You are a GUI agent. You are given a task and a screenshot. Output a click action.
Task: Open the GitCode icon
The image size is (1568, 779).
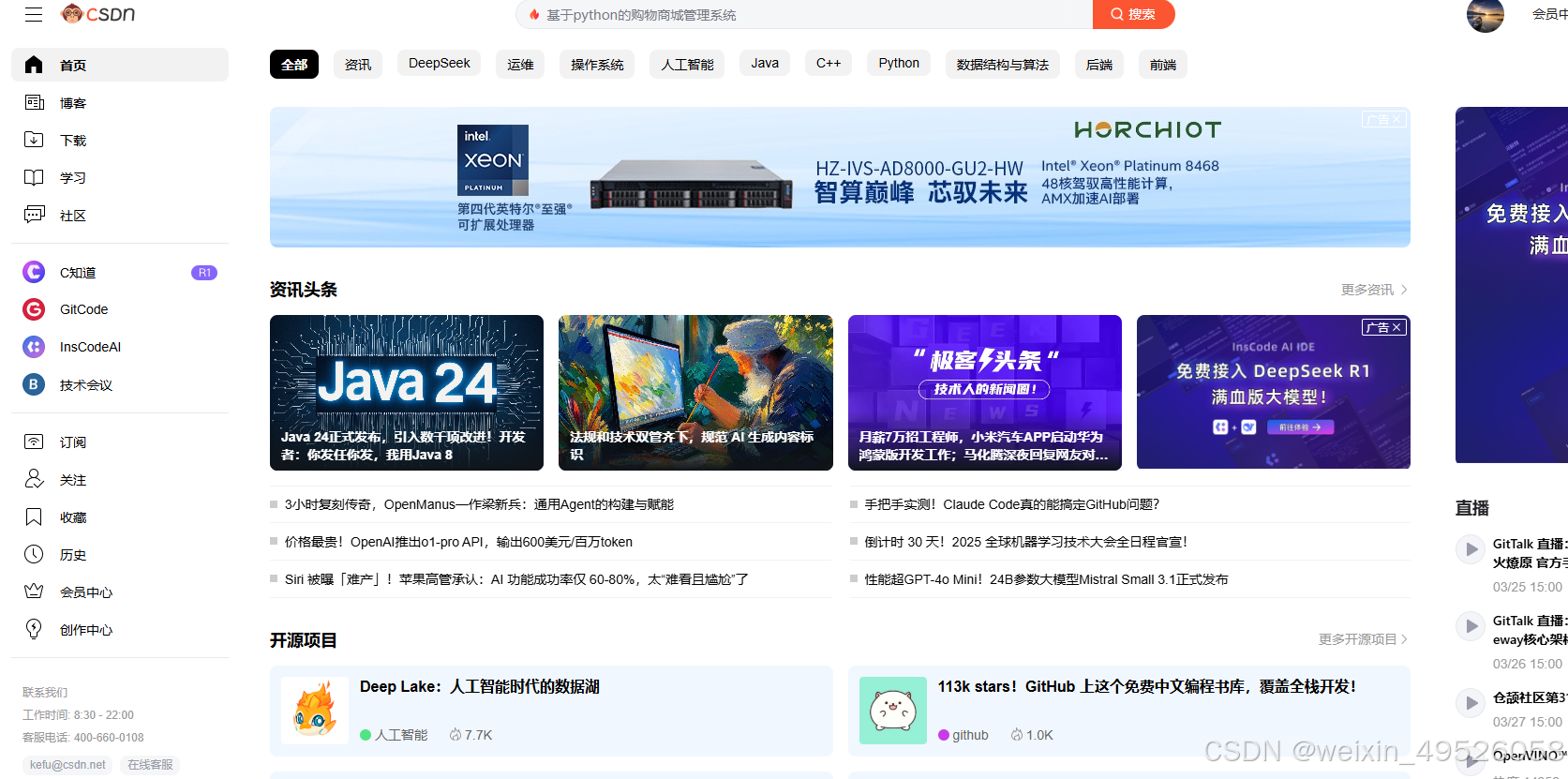coord(34,309)
